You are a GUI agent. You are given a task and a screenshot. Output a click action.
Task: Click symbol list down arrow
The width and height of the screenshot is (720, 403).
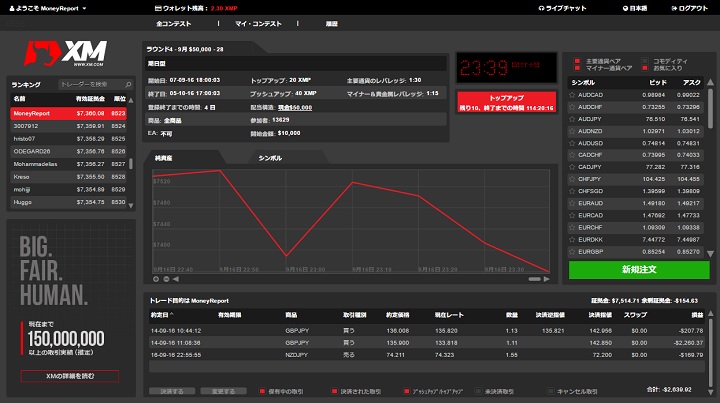pos(710,254)
